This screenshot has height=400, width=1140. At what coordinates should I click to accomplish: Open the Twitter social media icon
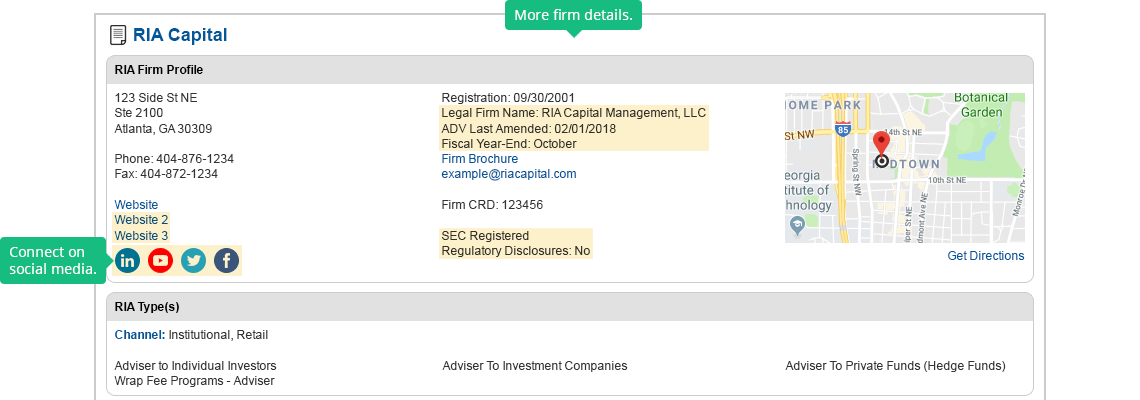(193, 261)
